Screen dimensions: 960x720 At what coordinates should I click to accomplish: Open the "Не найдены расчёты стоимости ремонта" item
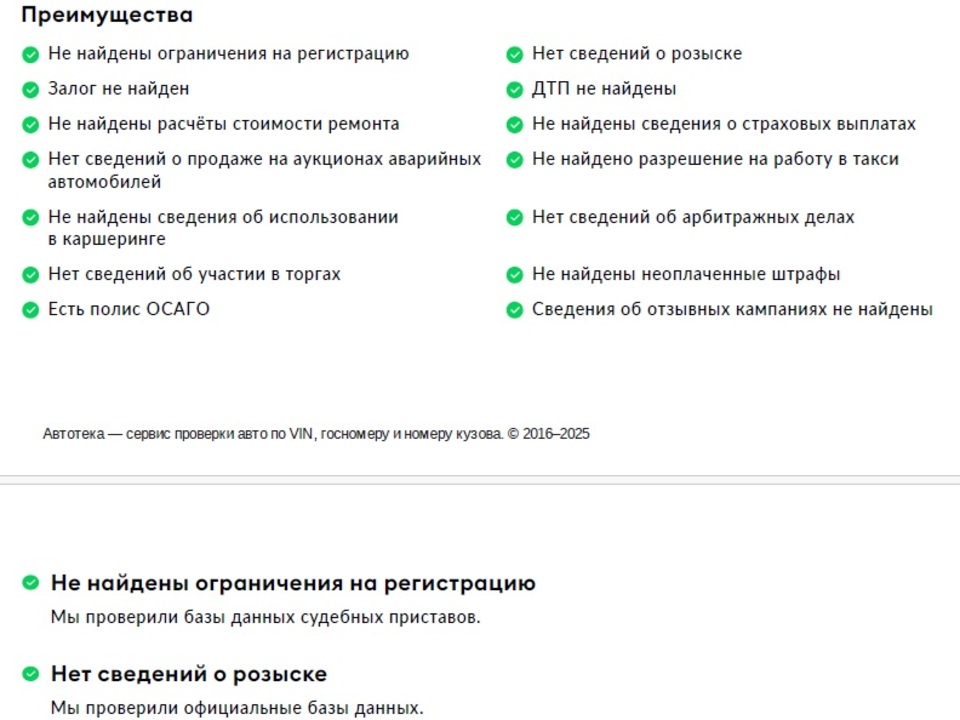pyautogui.click(x=223, y=124)
